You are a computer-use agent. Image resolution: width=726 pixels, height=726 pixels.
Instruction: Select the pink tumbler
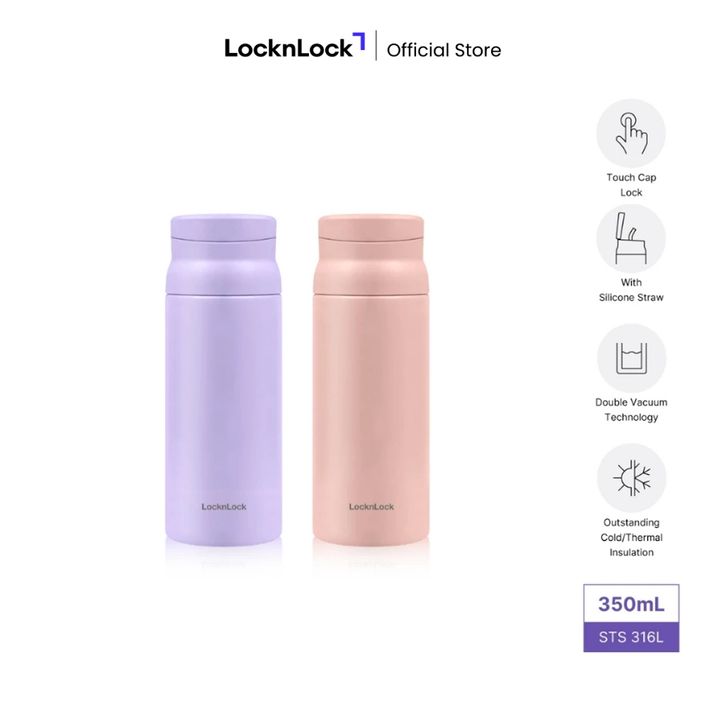[371, 379]
